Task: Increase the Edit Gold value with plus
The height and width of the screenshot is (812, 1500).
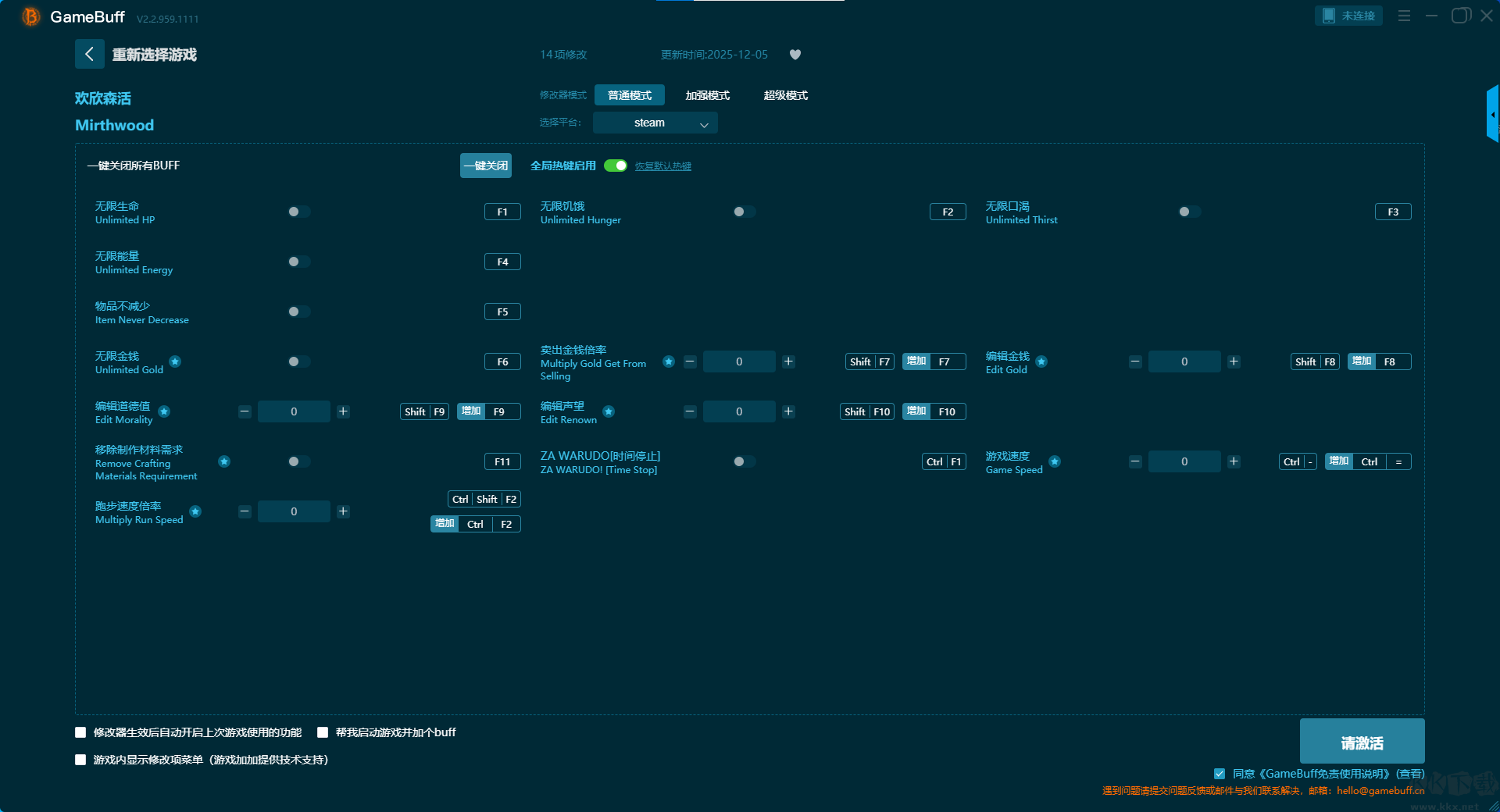Action: point(1234,361)
